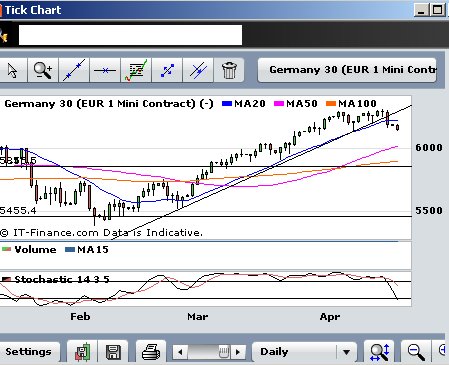Activate the zoom magnifier tool

pyautogui.click(x=43, y=70)
